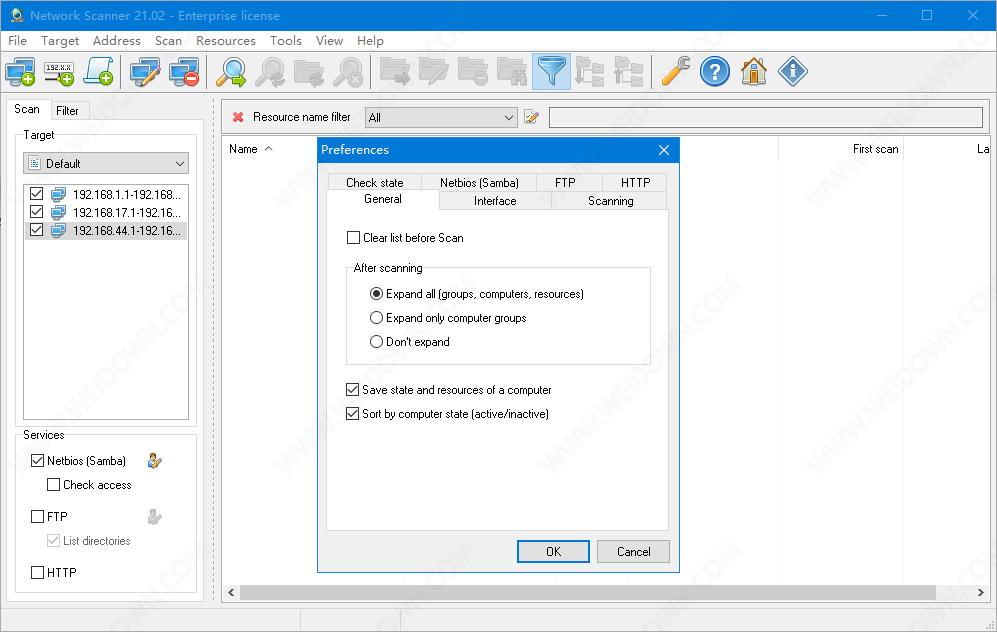Click the grayed rescan magnifier icon

(x=270, y=72)
